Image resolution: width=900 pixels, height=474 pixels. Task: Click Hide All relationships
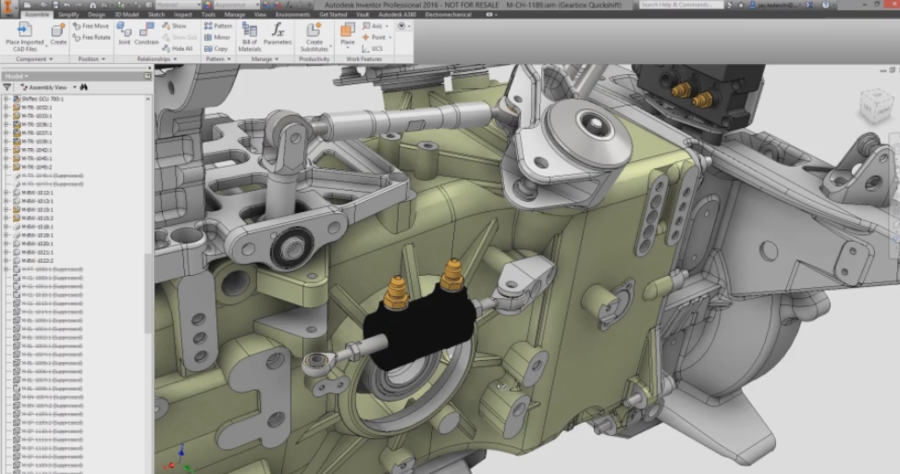point(177,49)
